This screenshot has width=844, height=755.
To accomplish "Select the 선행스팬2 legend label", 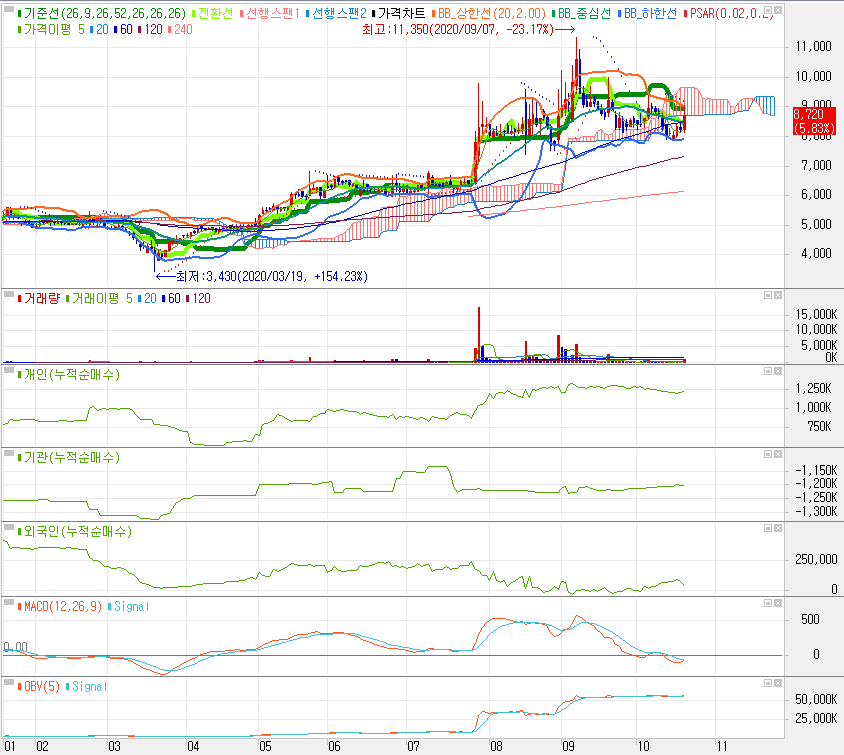I will click(336, 13).
